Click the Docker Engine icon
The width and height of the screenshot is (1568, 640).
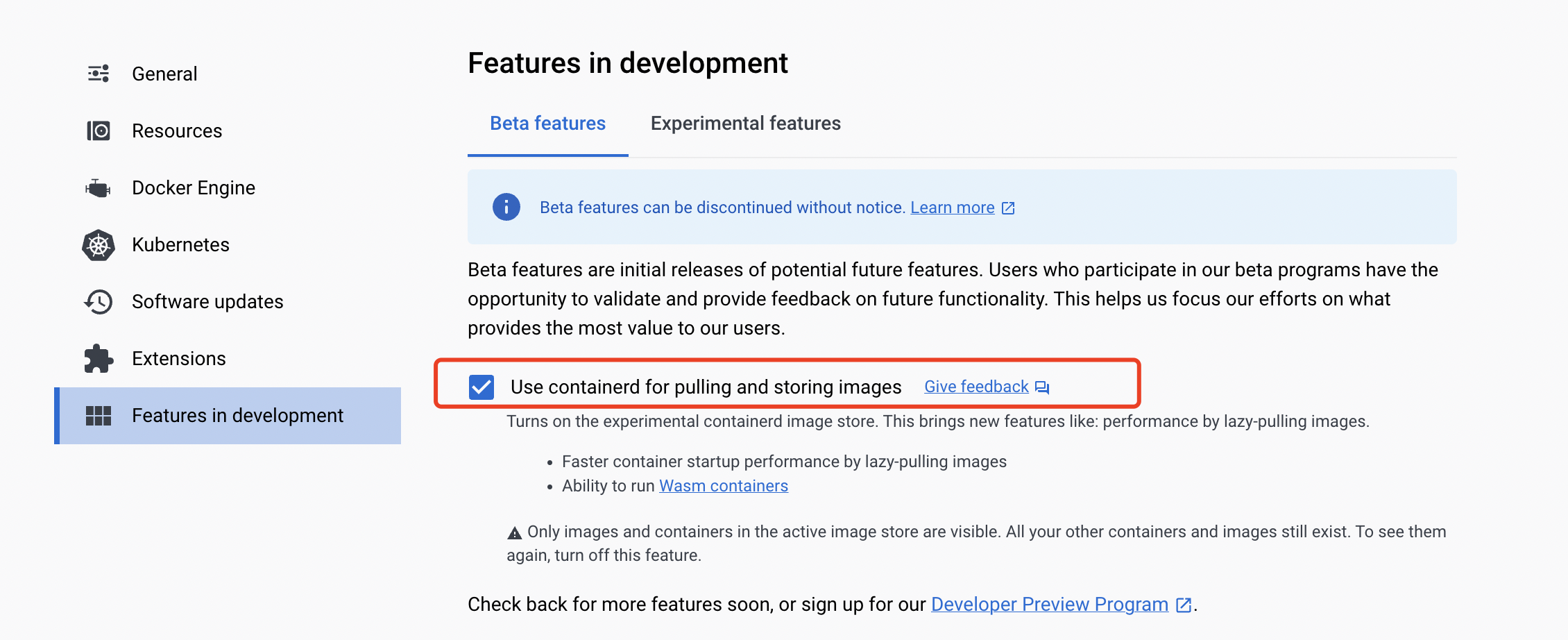coord(98,188)
